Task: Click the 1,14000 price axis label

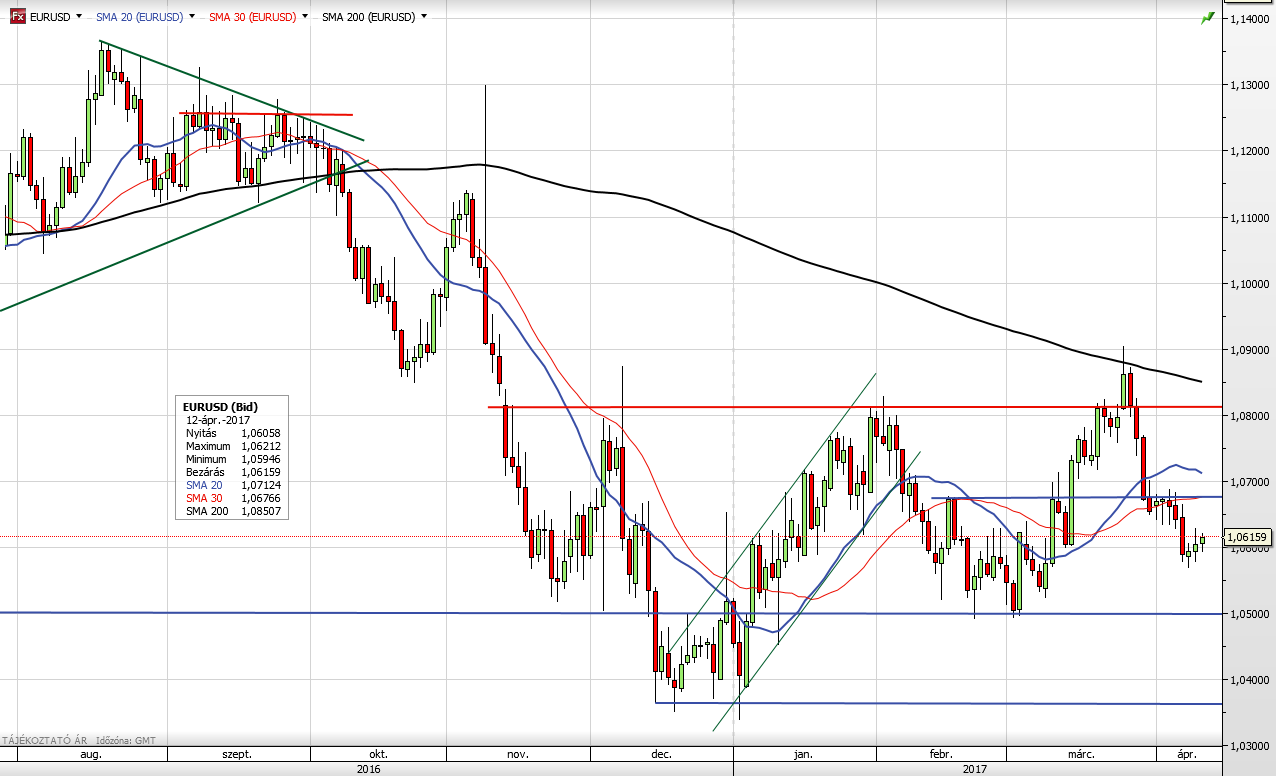Action: tap(1248, 20)
